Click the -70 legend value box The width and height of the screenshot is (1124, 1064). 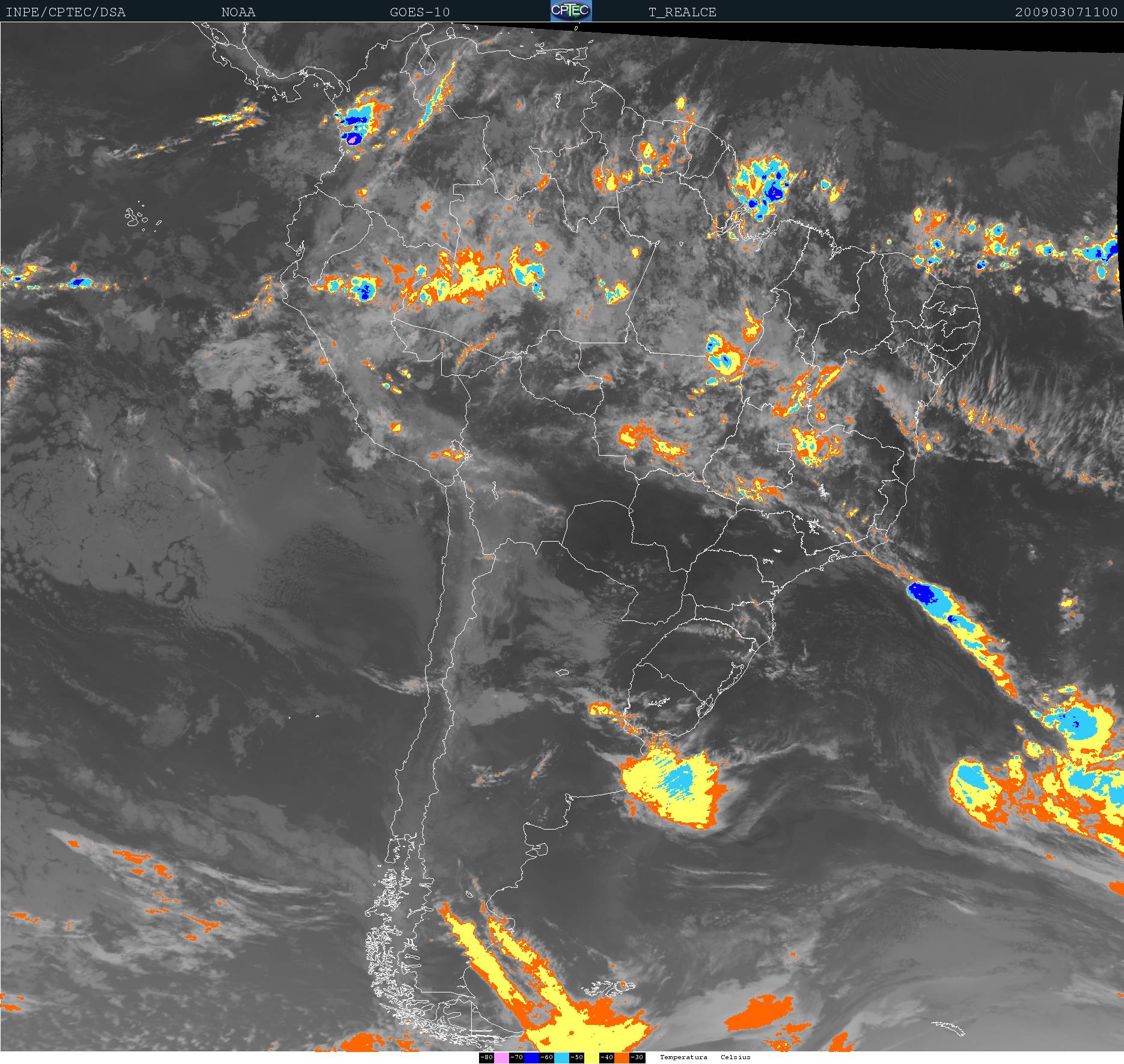516,1057
